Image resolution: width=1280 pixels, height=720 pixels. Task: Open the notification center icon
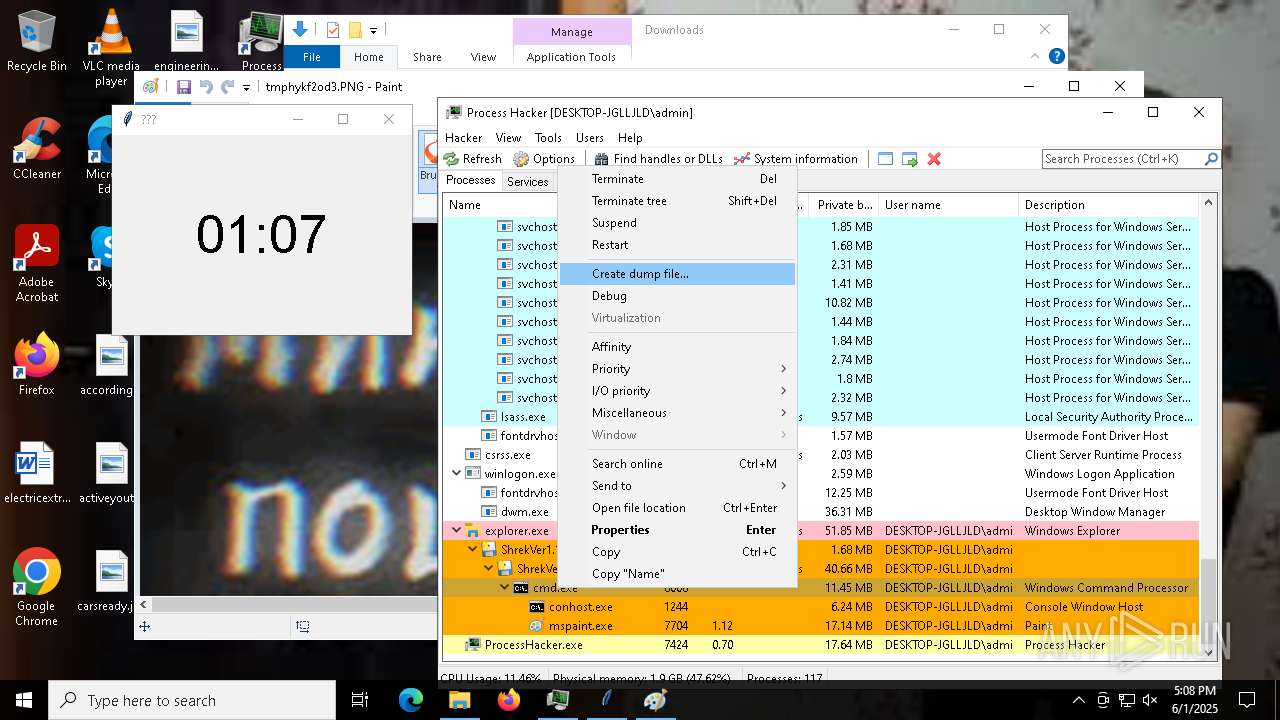coord(1247,700)
